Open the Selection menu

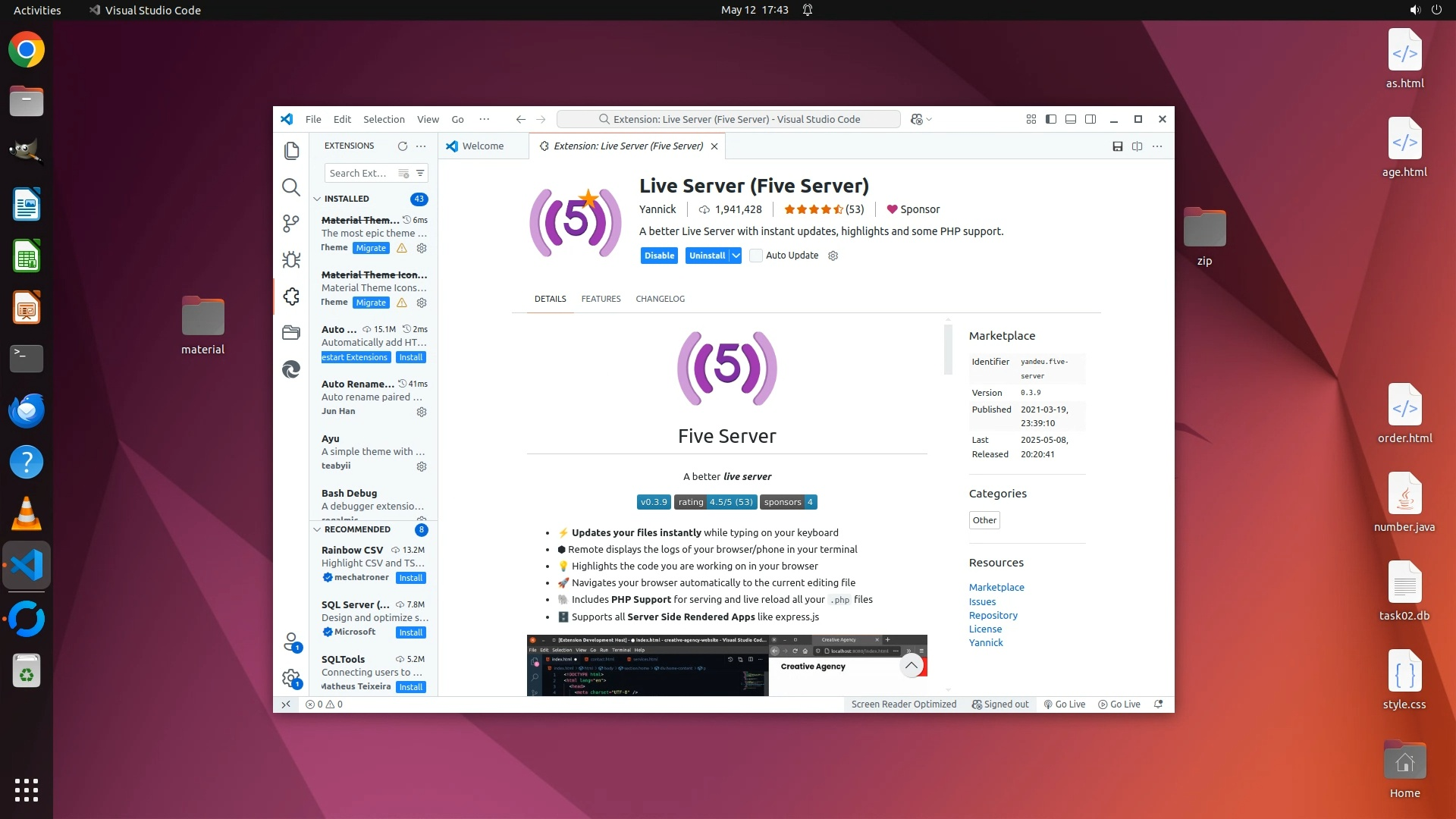click(x=384, y=119)
